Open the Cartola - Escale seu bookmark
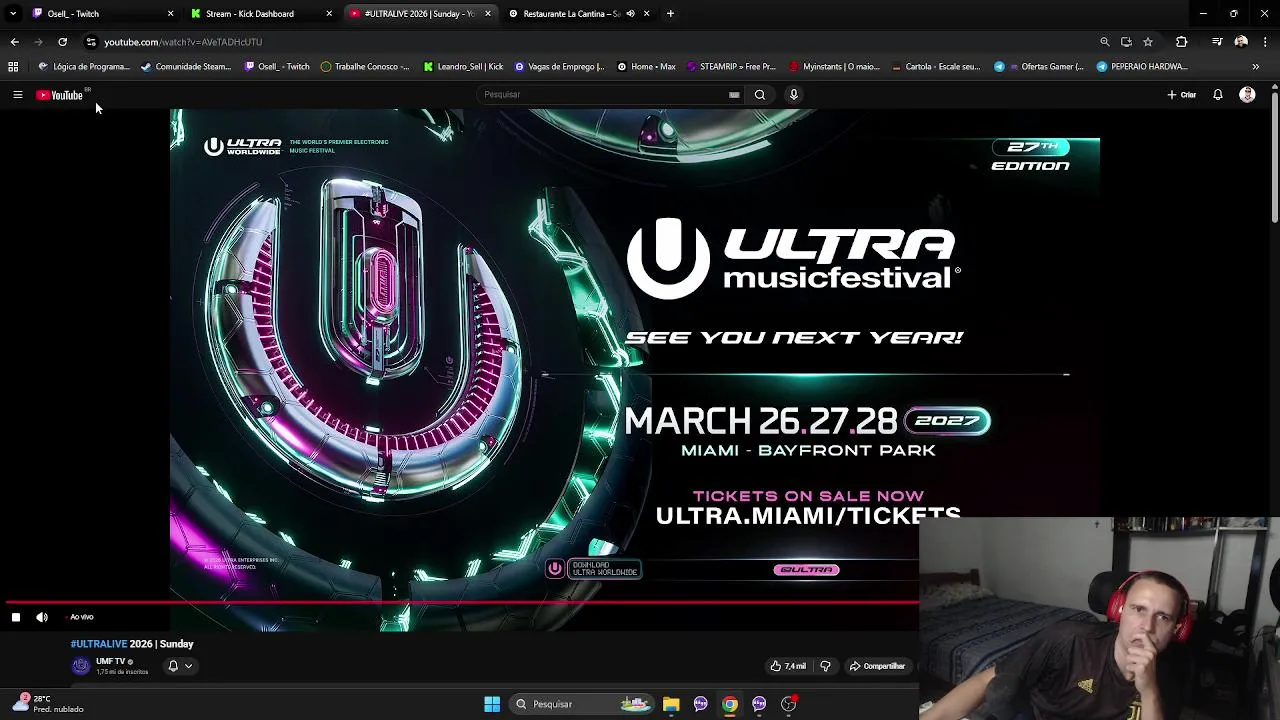This screenshot has width=1280, height=720. tap(936, 67)
